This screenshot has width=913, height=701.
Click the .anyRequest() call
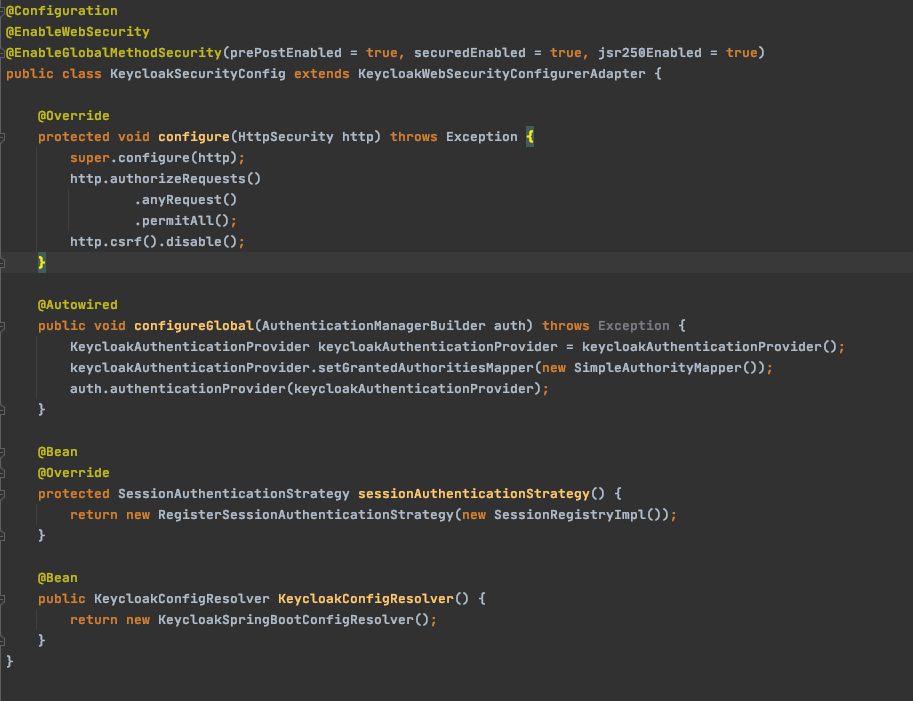[x=186, y=200]
